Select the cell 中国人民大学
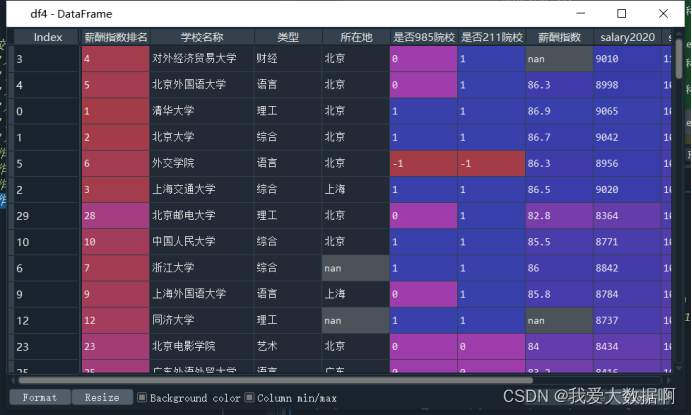The width and height of the screenshot is (692, 415). point(202,241)
